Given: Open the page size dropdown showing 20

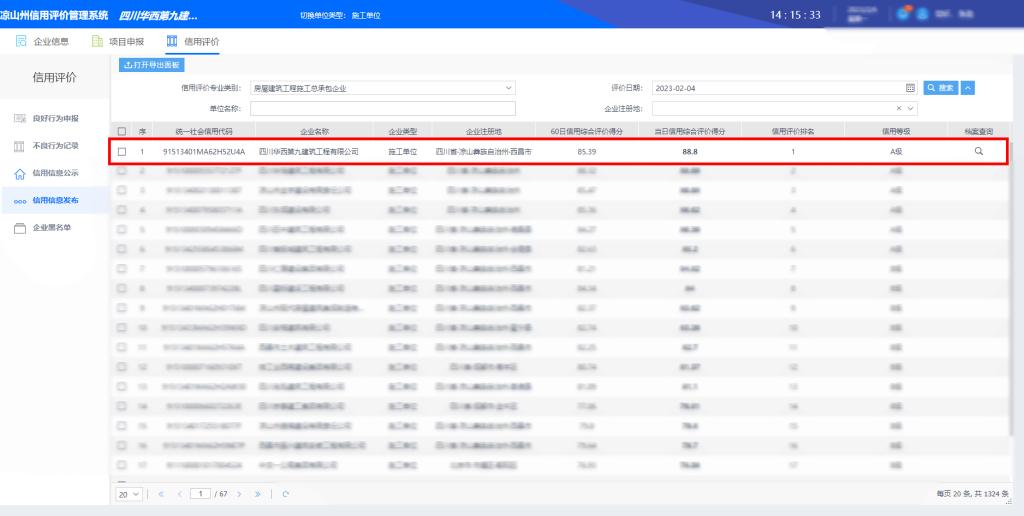Looking at the screenshot, I should point(129,494).
